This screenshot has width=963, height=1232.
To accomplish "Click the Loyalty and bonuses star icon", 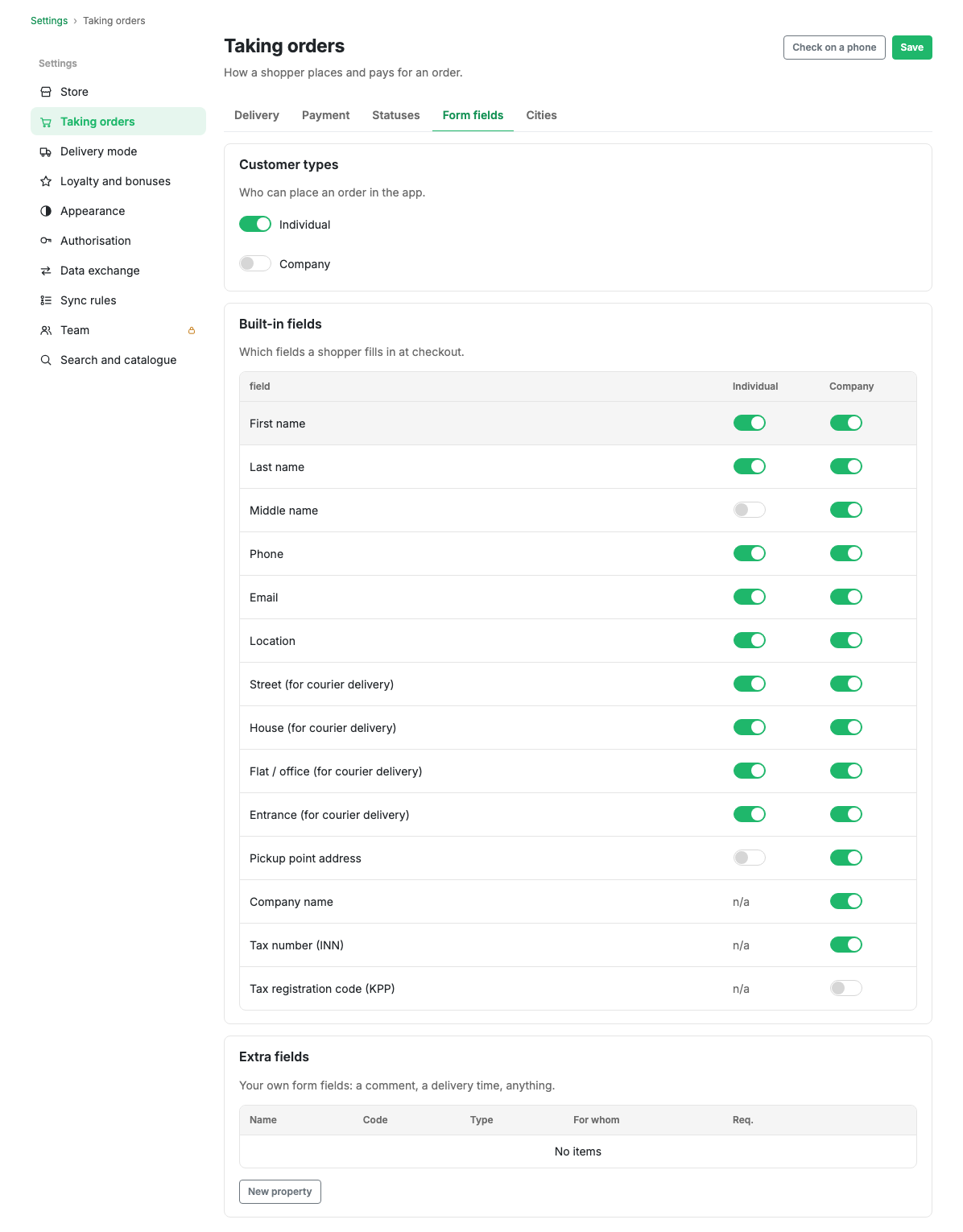I will point(46,181).
